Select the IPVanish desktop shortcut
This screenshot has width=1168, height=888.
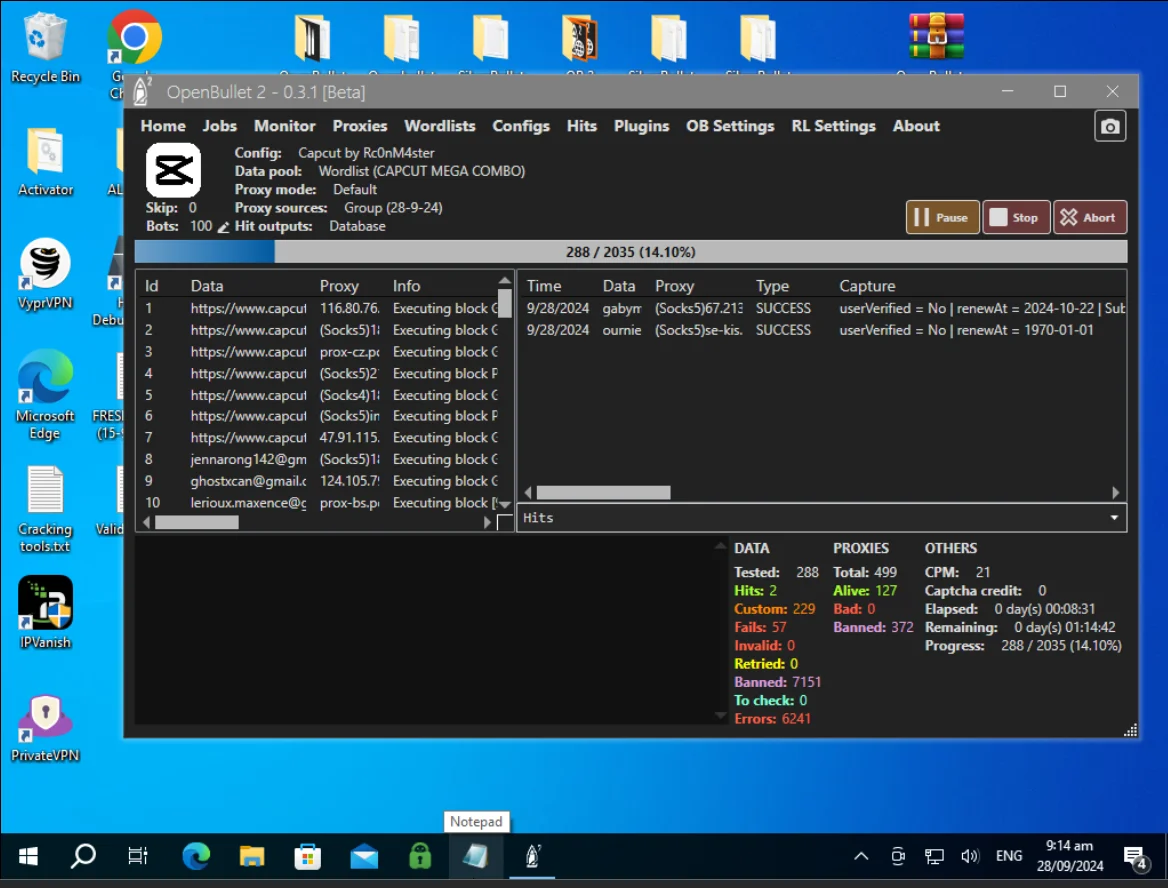[x=45, y=612]
